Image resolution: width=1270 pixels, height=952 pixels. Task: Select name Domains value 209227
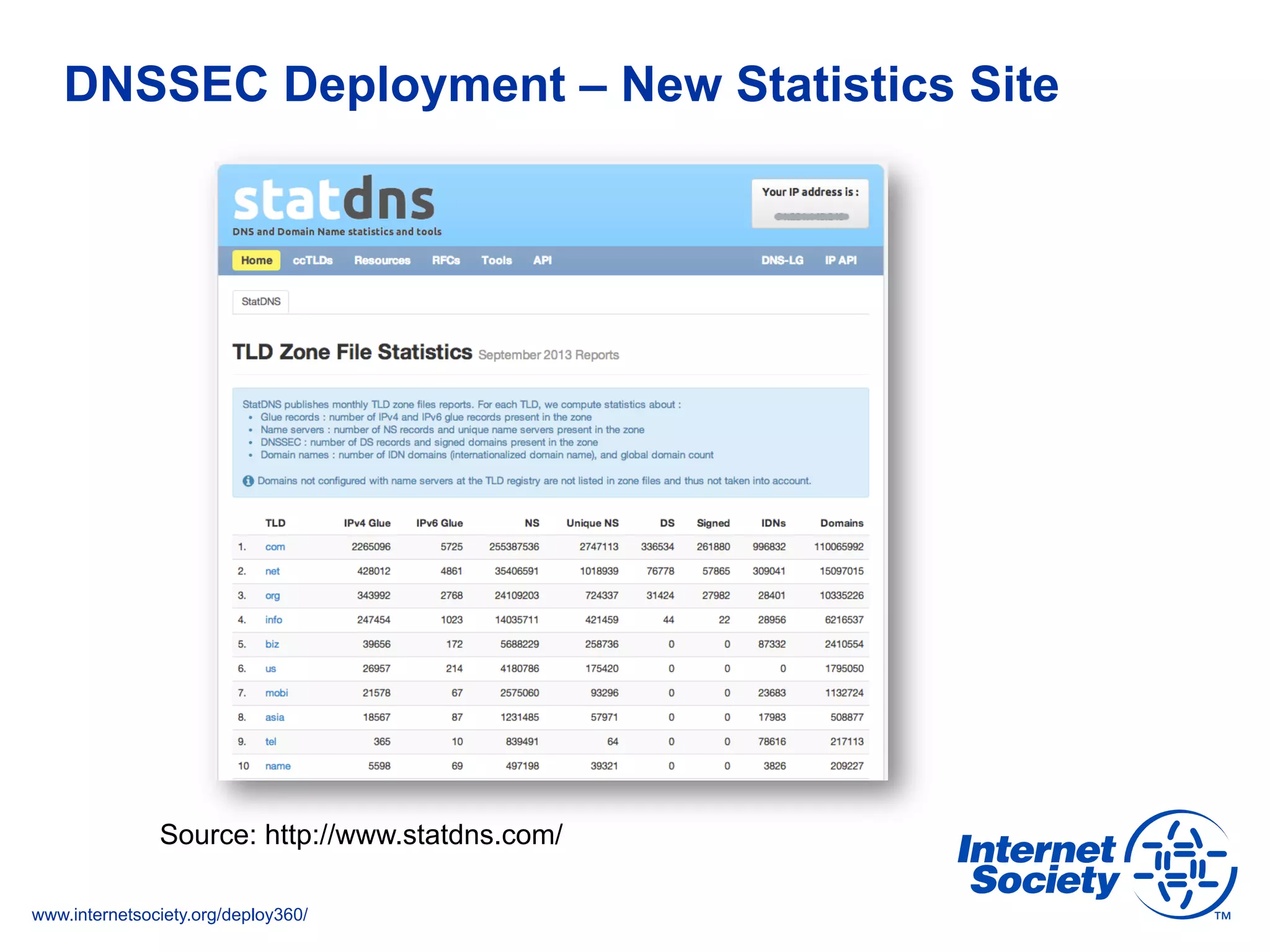point(846,766)
